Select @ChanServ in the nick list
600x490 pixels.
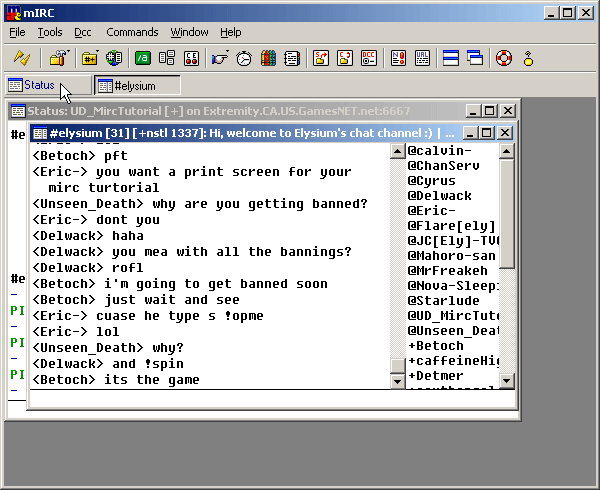pos(443,166)
